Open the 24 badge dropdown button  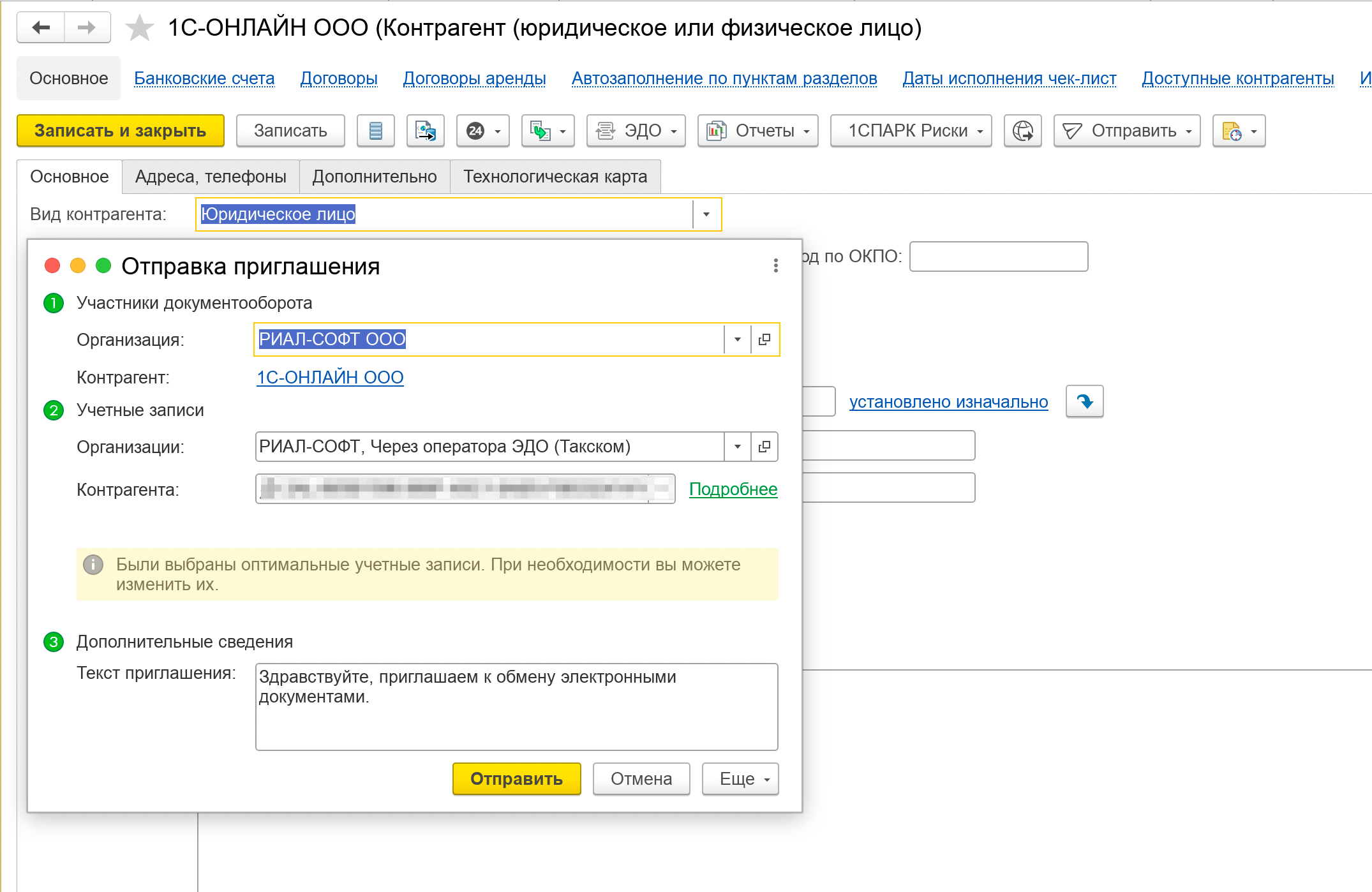pyautogui.click(x=483, y=131)
